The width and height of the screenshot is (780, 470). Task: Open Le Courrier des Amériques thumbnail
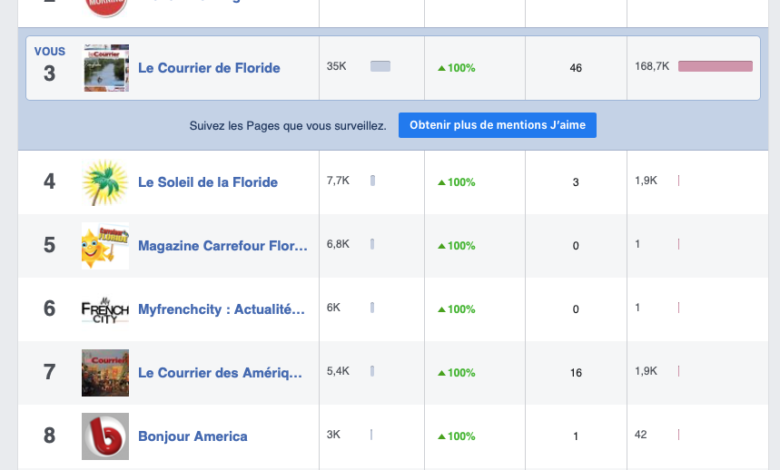105,373
